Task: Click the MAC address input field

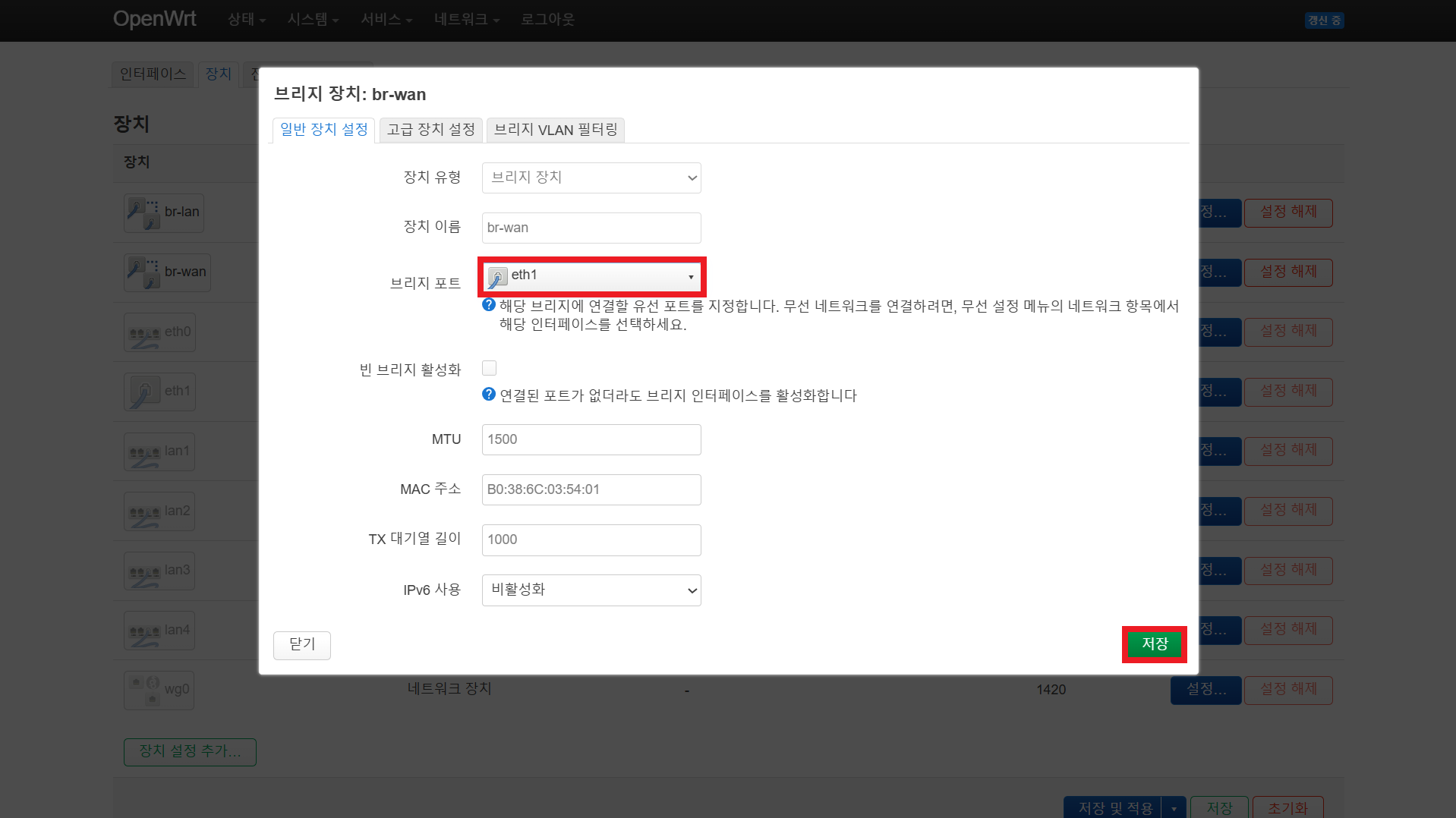Action: 591,489
